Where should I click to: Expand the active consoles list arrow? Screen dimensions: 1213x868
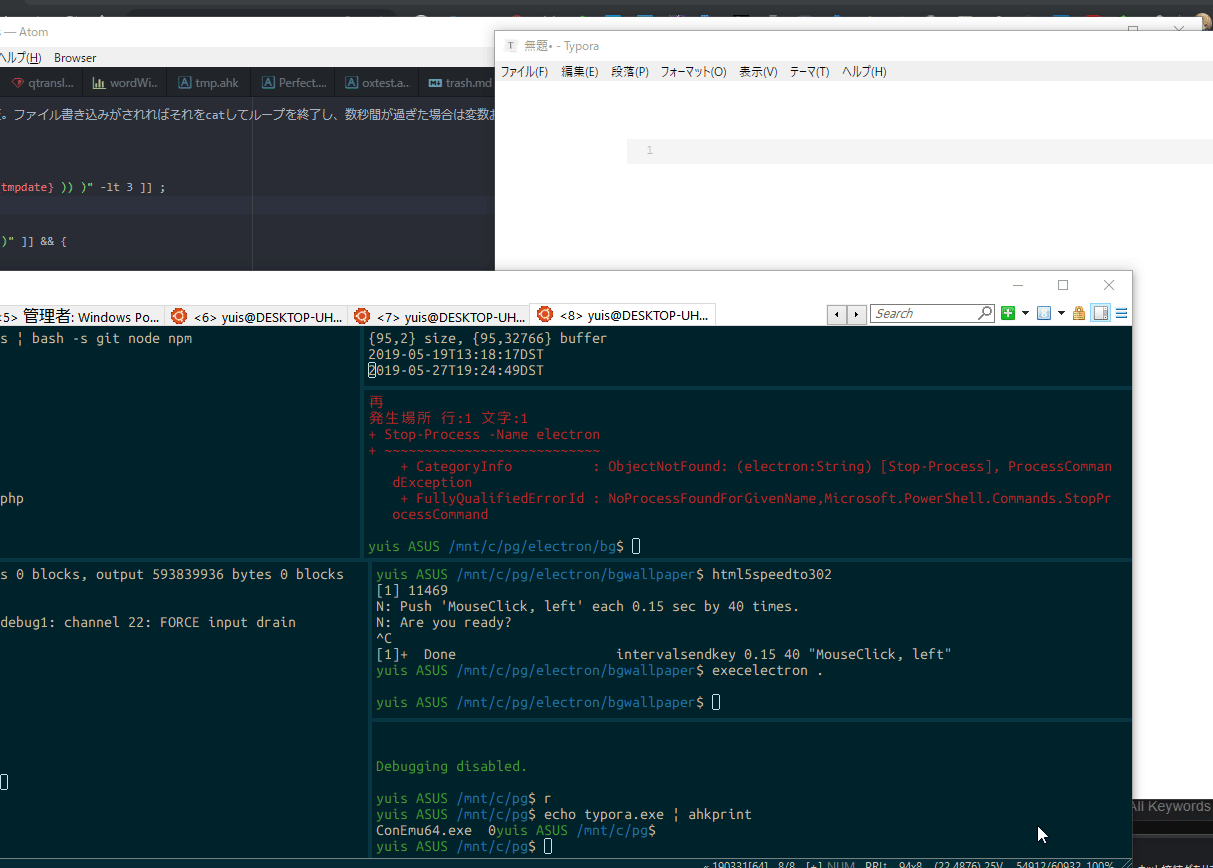[1060, 314]
